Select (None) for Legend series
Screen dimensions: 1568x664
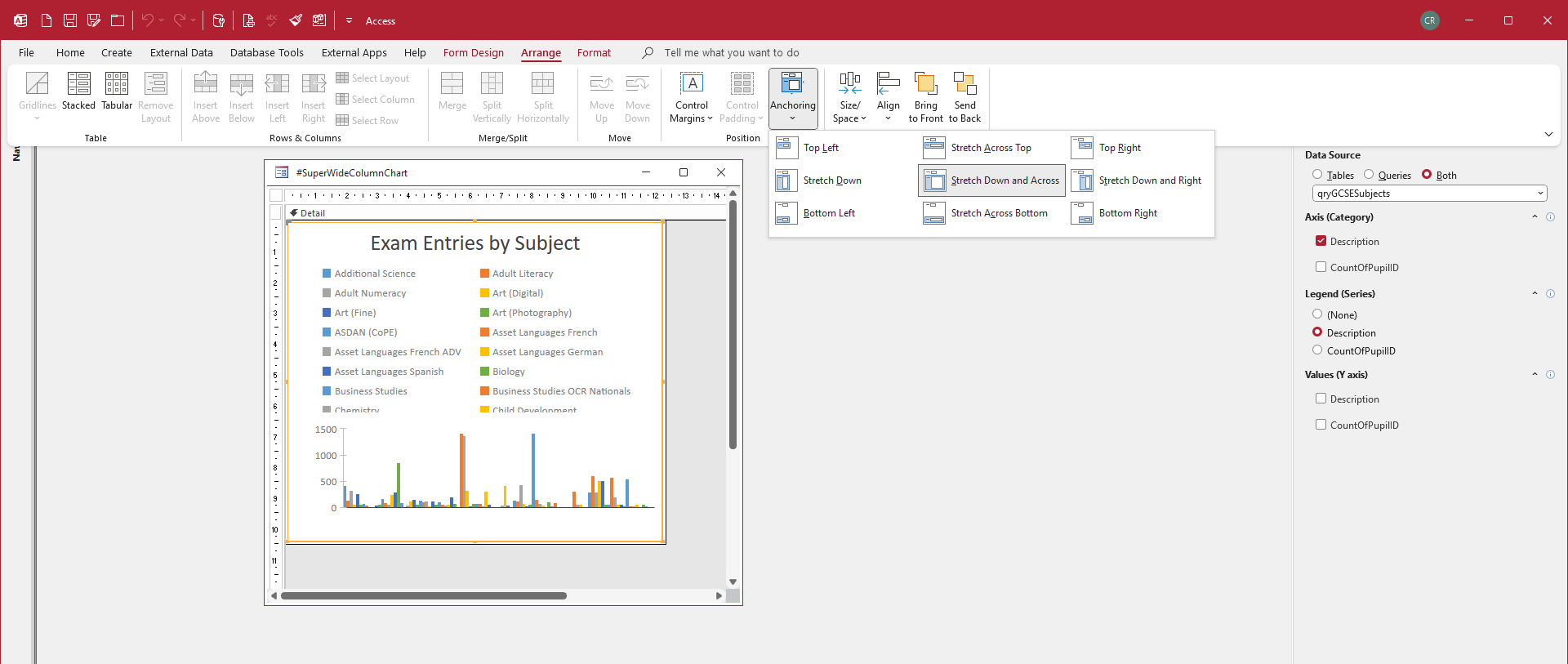[1317, 314]
